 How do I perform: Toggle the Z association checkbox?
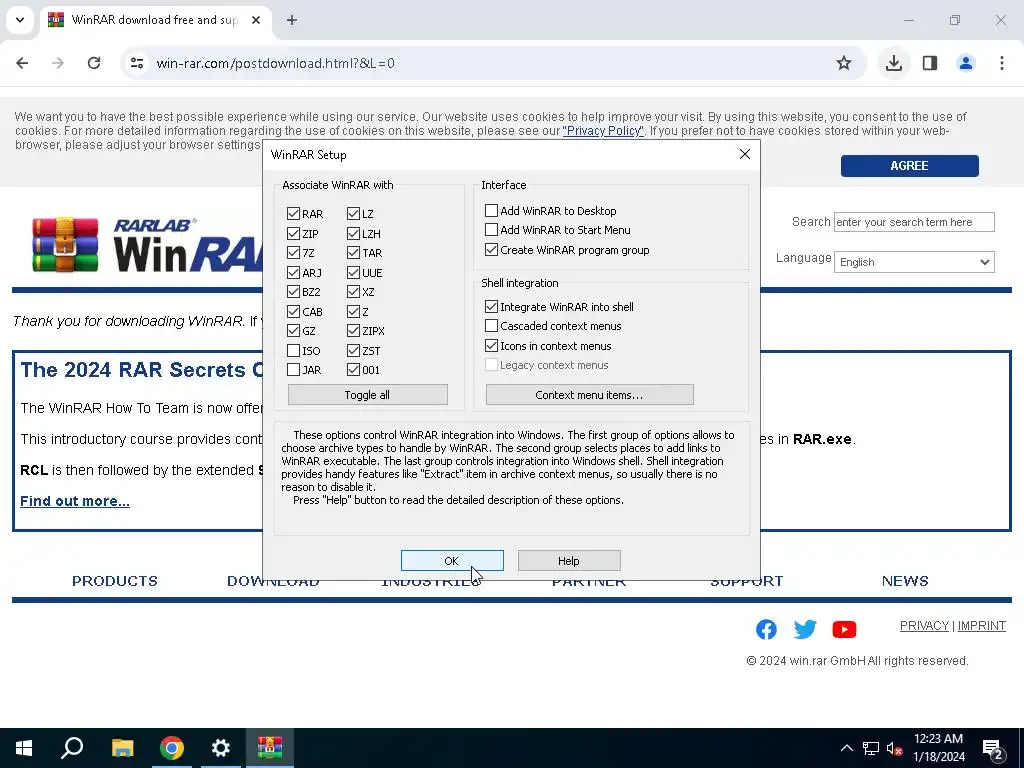tap(353, 312)
